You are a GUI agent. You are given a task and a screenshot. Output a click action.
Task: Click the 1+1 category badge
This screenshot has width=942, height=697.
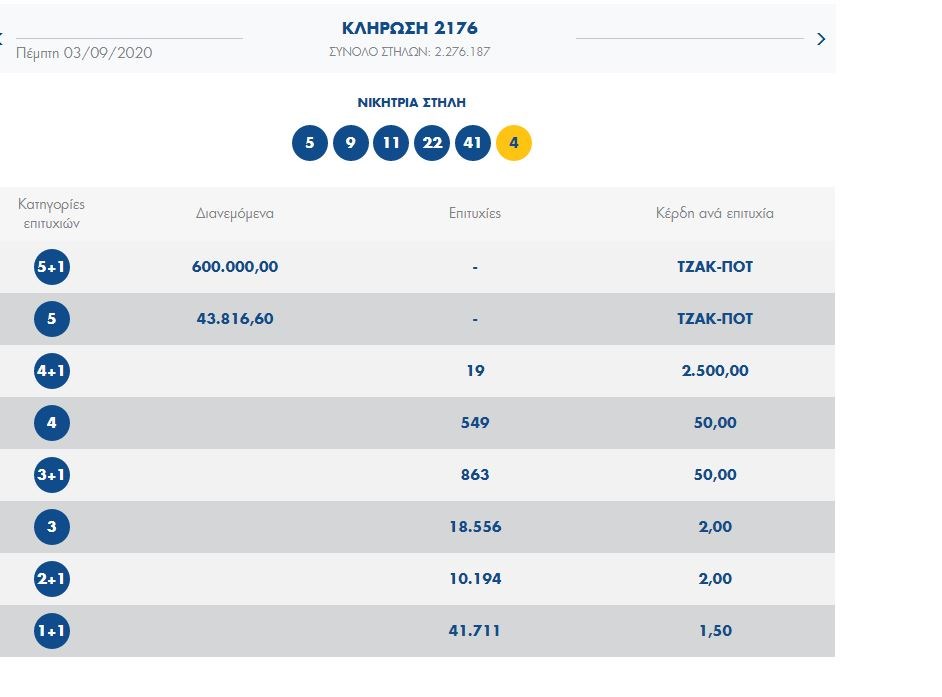52,631
